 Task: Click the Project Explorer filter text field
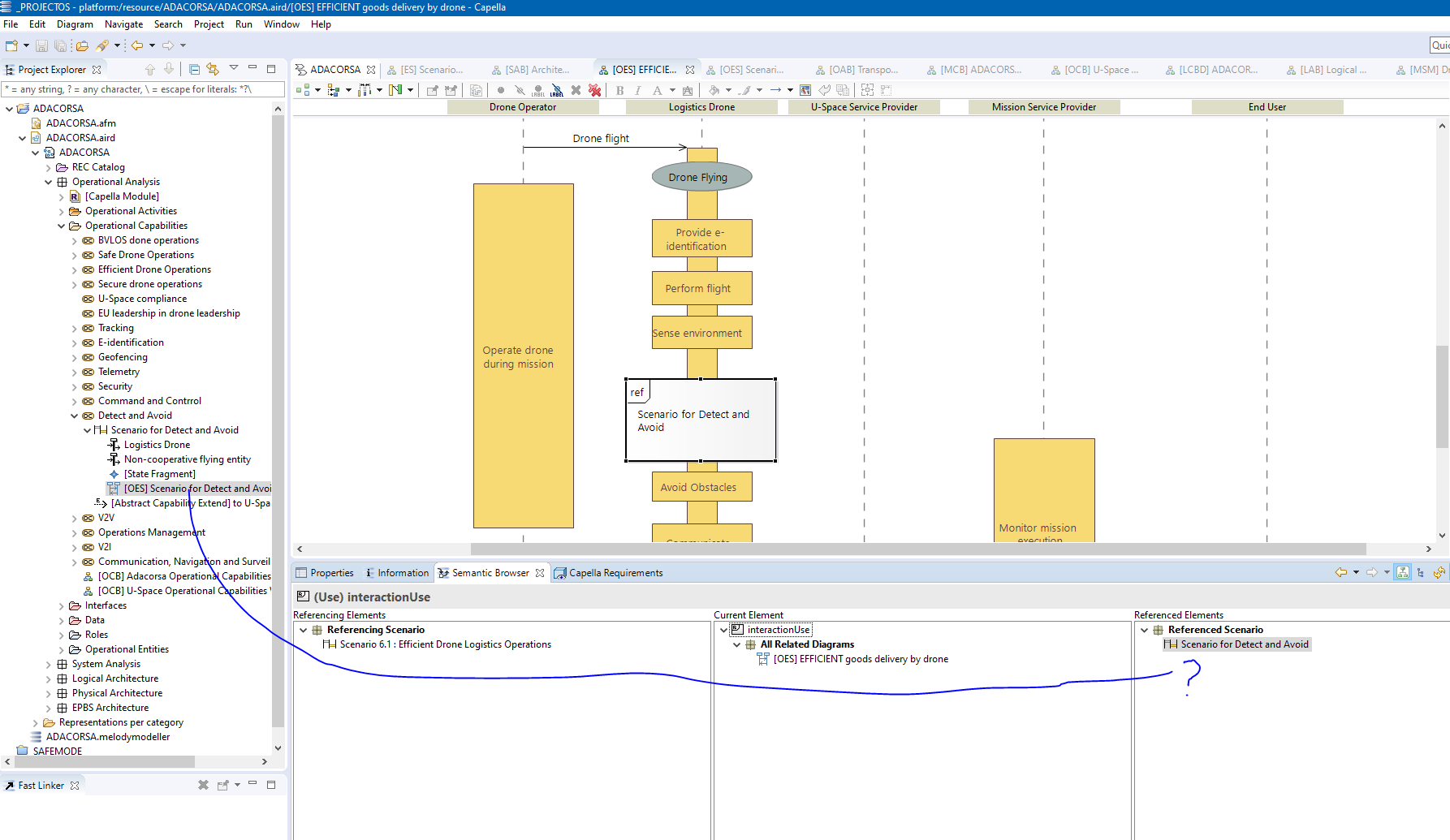coord(142,89)
